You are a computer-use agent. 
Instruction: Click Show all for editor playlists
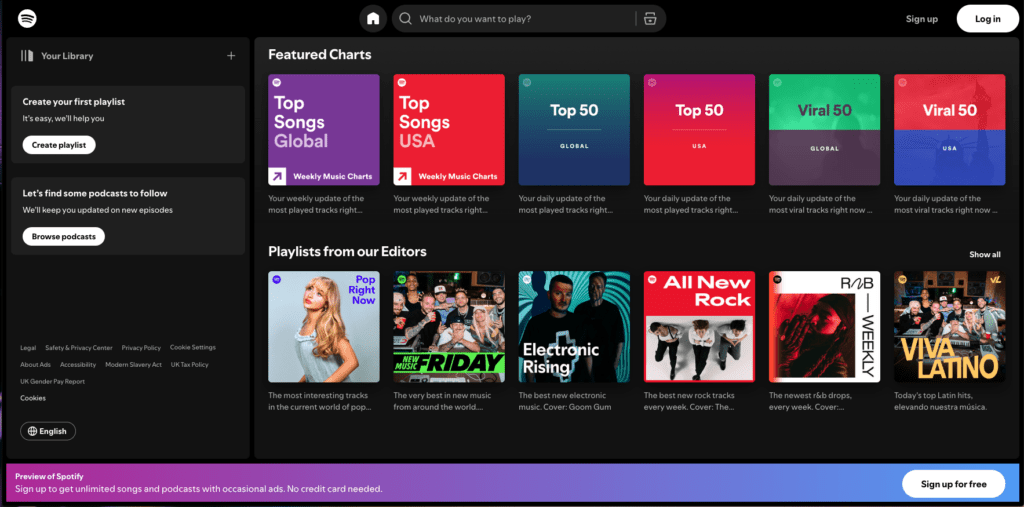pyautogui.click(x=984, y=255)
